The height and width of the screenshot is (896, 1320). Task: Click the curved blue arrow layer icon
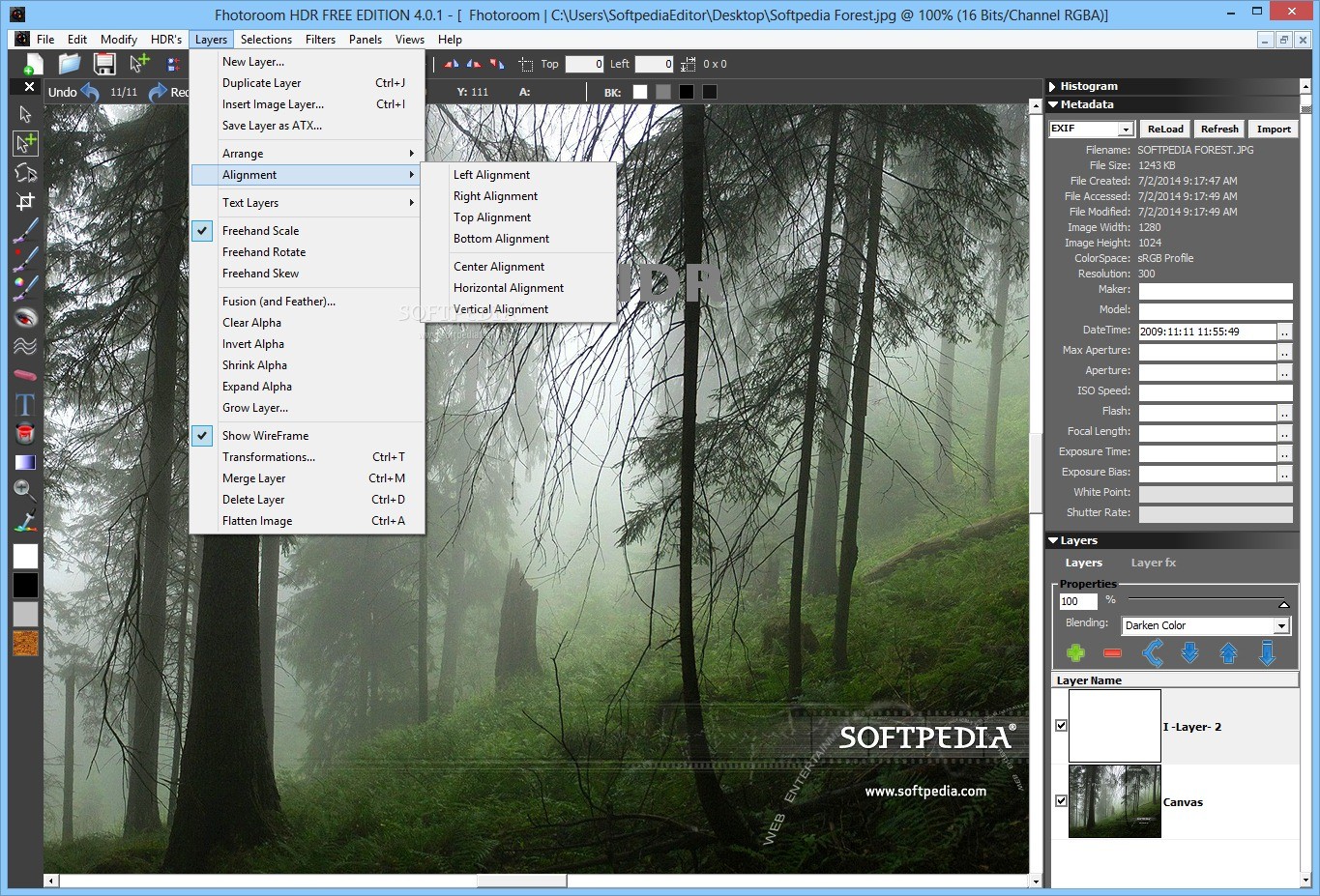point(1152,653)
